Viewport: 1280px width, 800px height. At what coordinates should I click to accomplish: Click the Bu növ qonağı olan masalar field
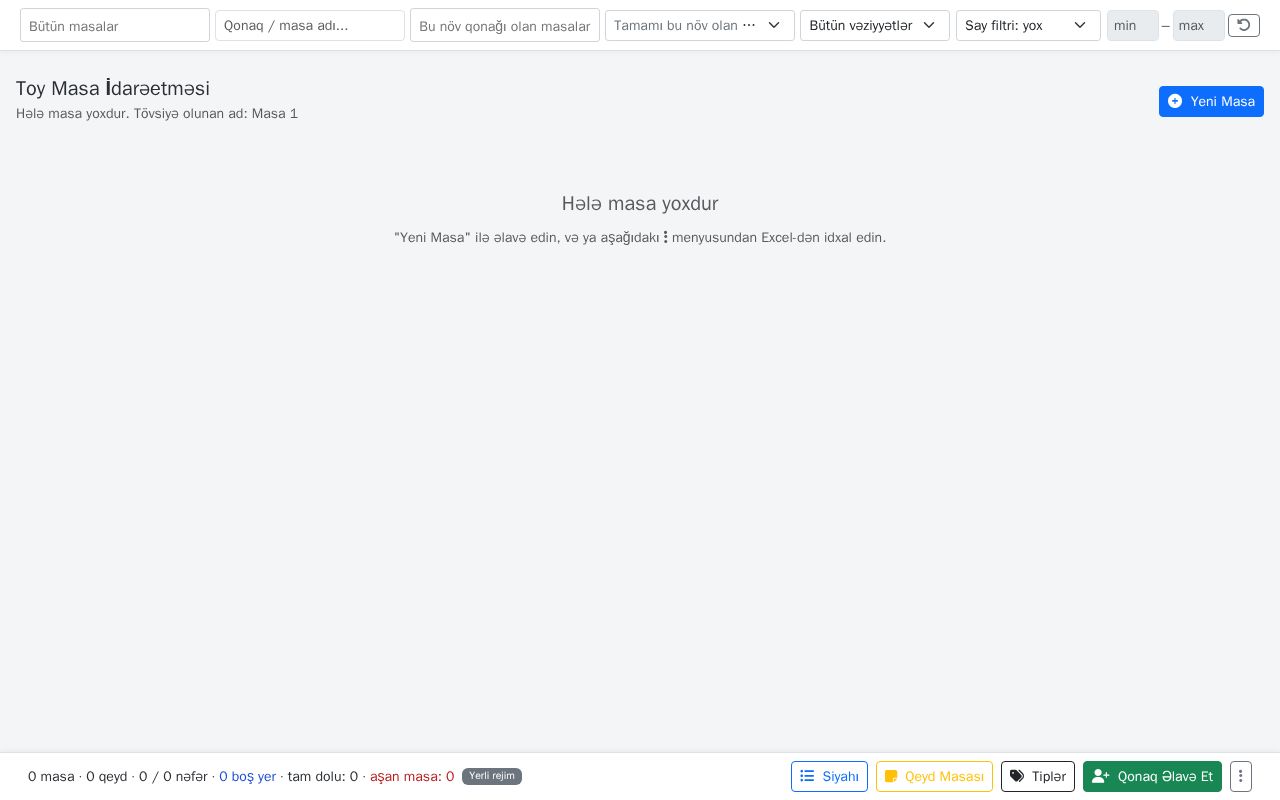tap(505, 26)
